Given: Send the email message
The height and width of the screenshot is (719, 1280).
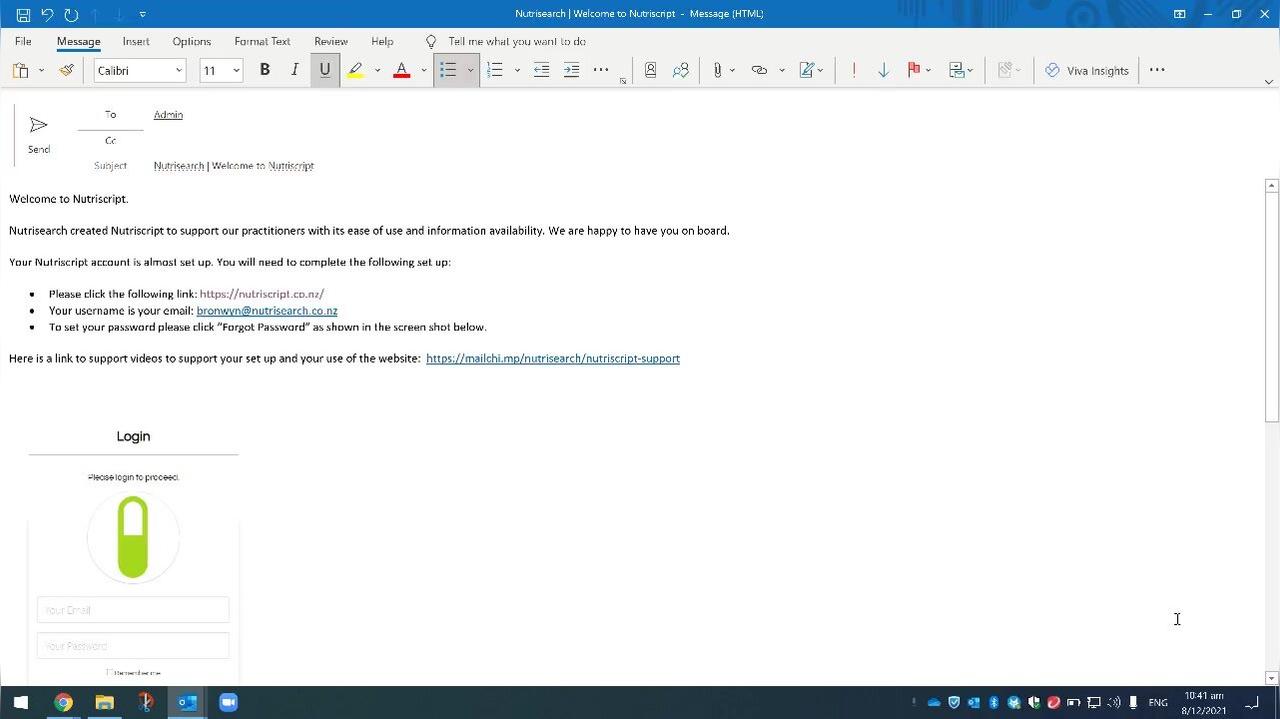Looking at the screenshot, I should pos(39,134).
